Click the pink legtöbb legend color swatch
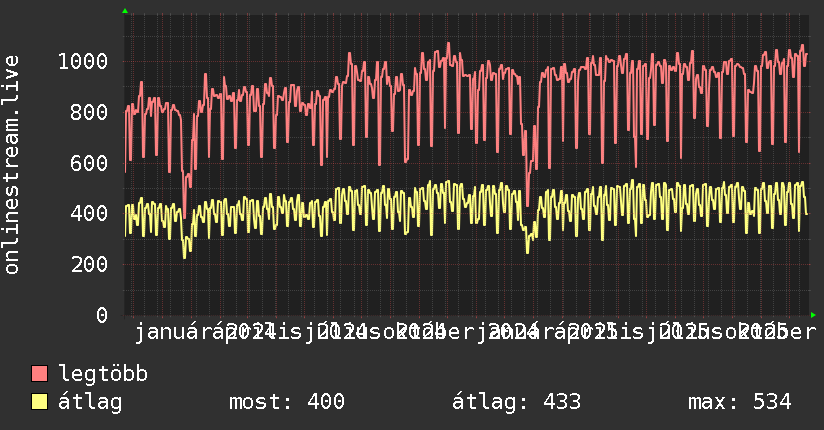Viewport: 824px width, 430px height. coord(39,373)
